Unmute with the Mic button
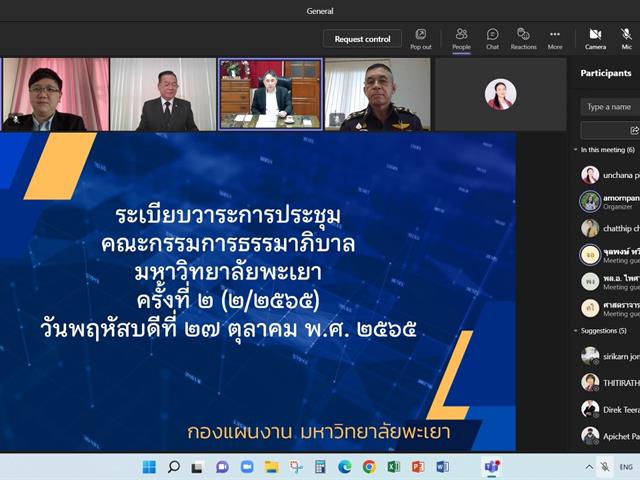The image size is (640, 480). (627, 39)
